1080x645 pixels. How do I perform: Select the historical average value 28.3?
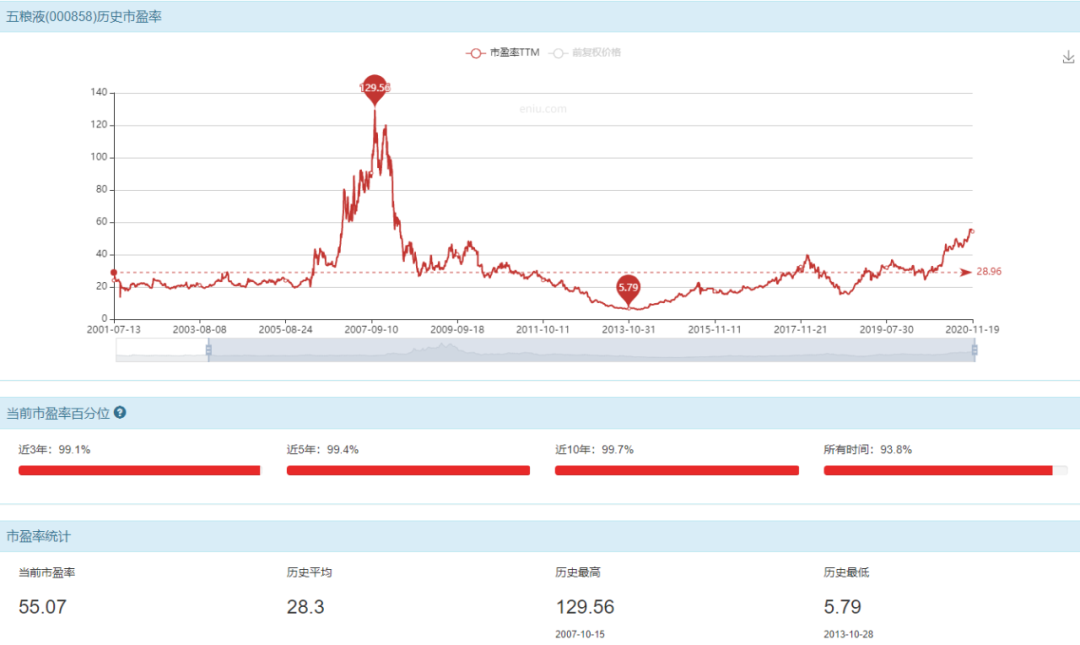(306, 607)
